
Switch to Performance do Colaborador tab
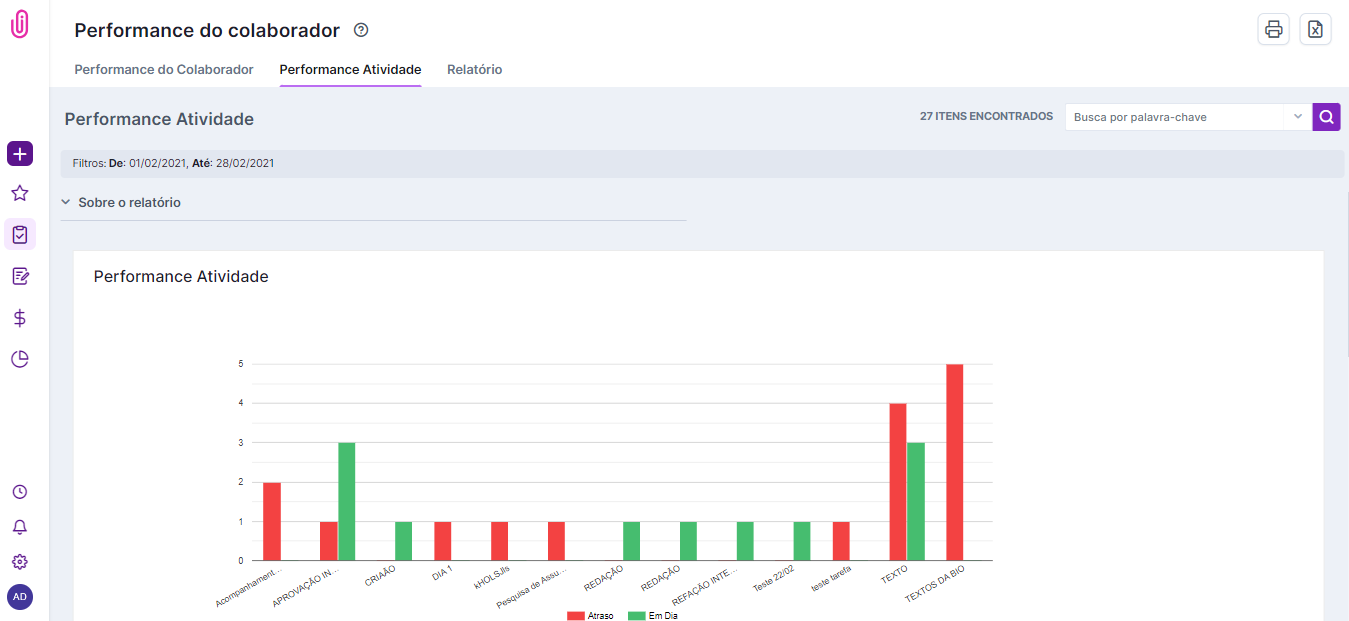[164, 70]
